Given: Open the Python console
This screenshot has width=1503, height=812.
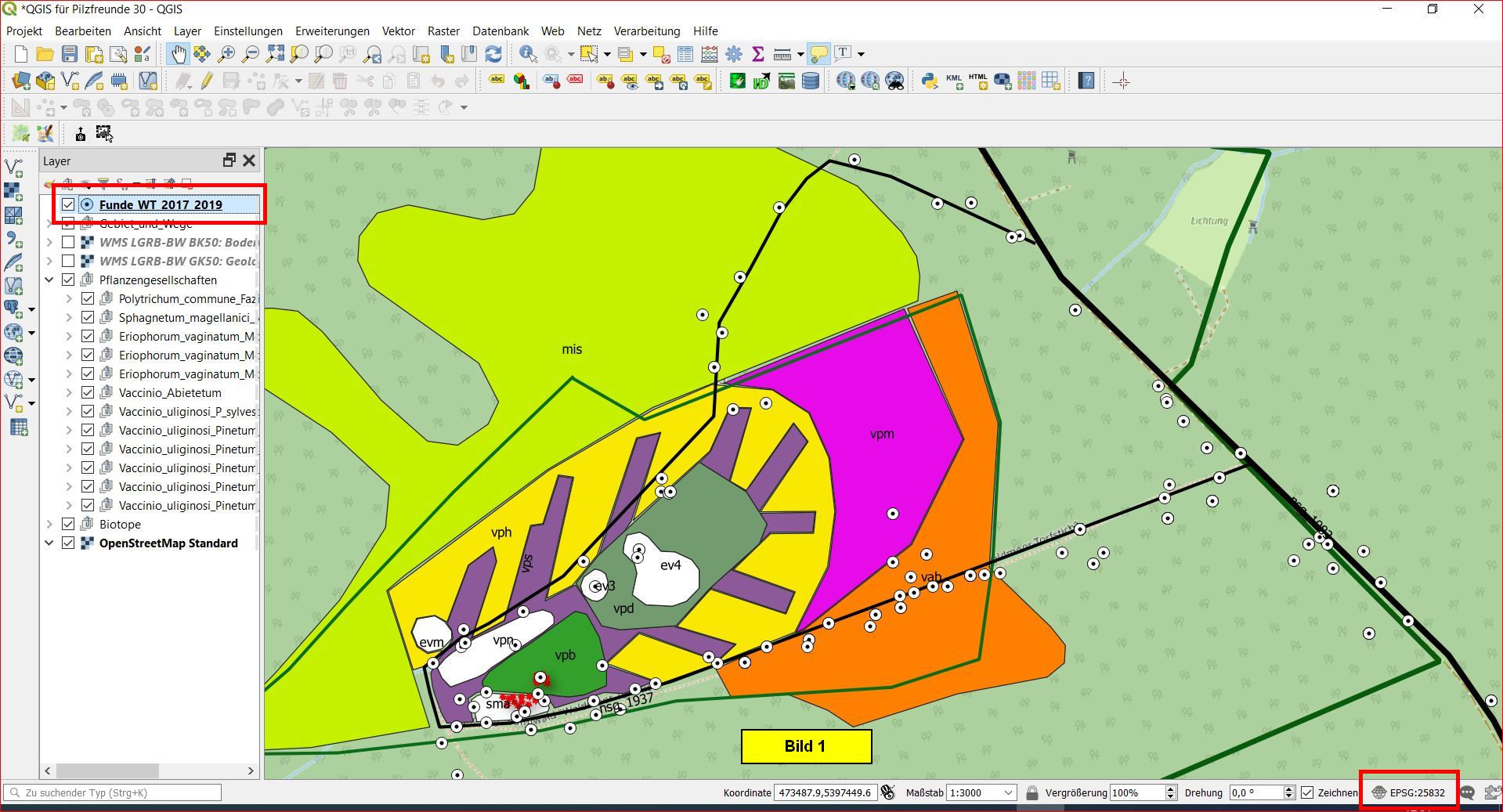Looking at the screenshot, I should [x=930, y=81].
